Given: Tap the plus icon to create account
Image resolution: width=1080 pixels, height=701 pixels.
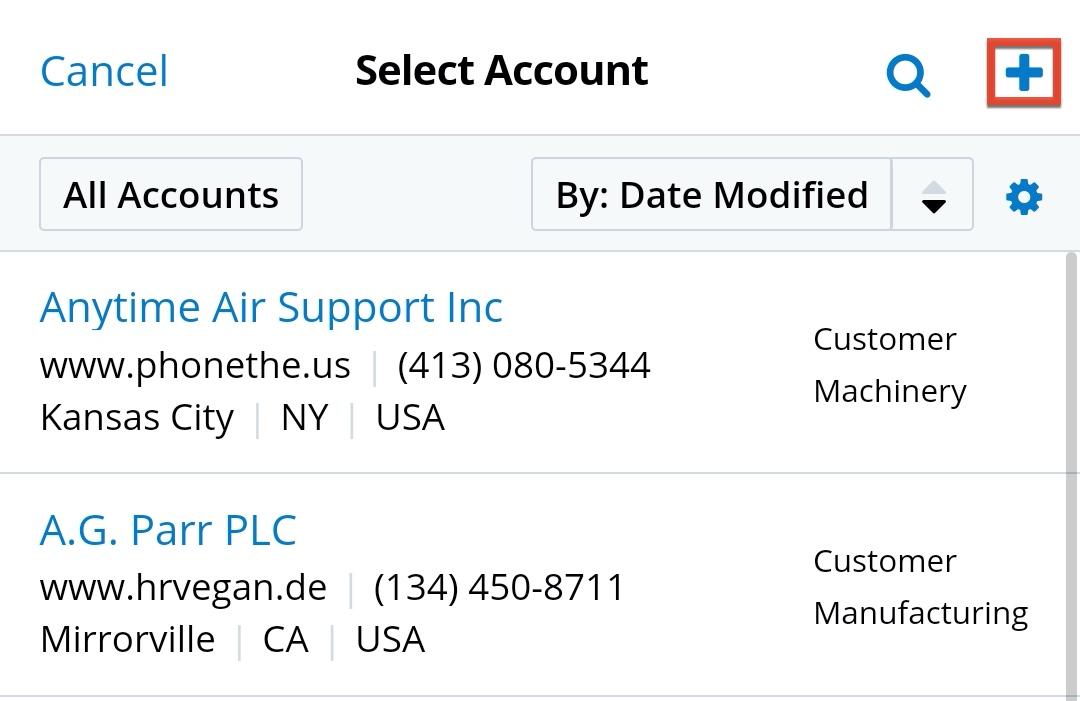Looking at the screenshot, I should pyautogui.click(x=1022, y=73).
